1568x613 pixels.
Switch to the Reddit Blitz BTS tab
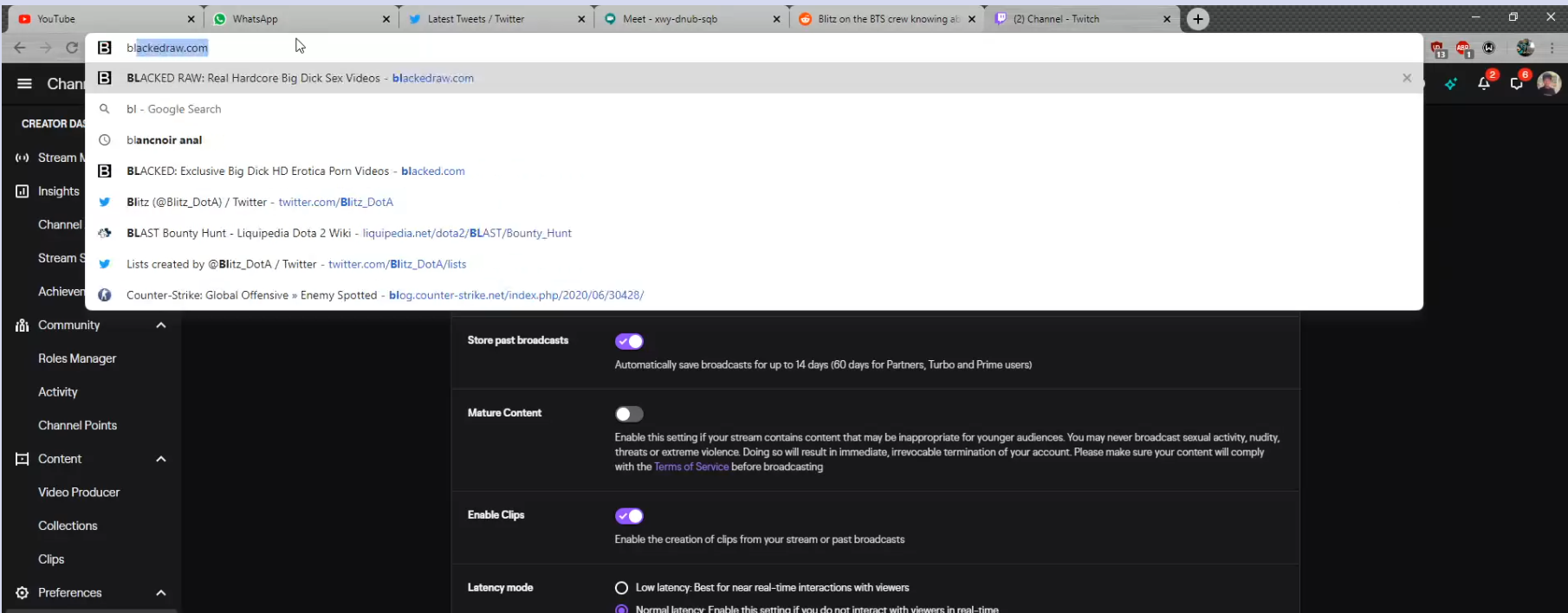click(886, 19)
